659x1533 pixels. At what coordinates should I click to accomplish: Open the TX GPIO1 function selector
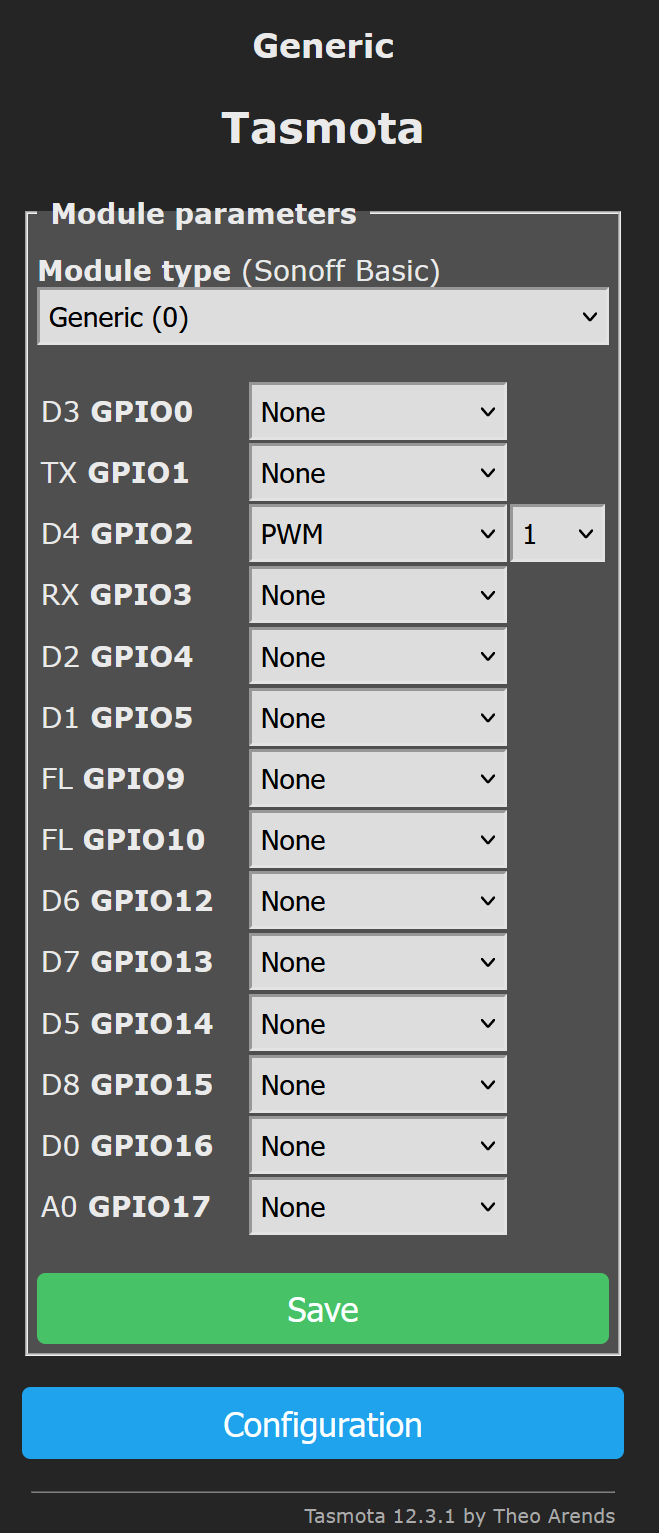point(378,473)
